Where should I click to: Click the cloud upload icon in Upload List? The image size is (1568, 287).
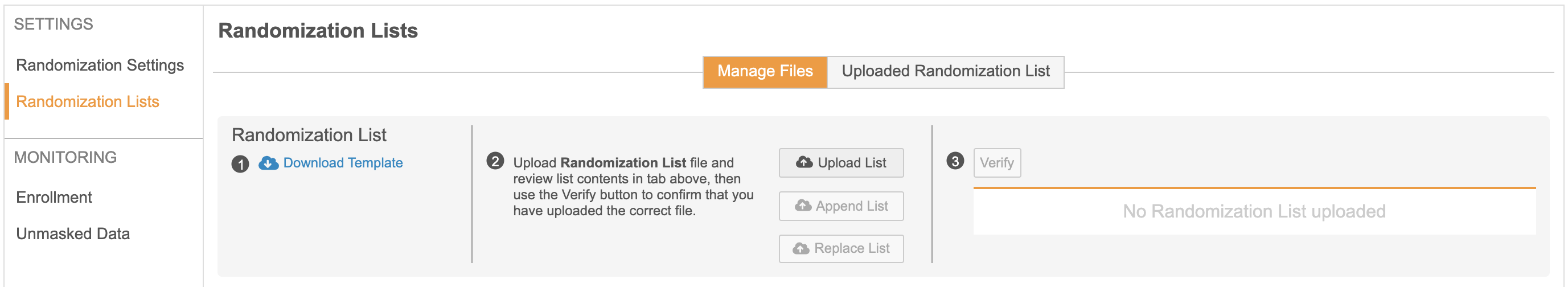(804, 163)
